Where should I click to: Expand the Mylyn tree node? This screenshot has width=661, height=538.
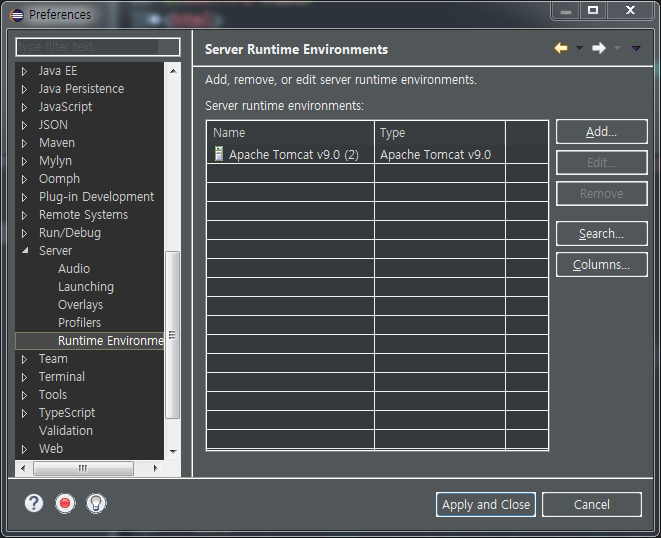[24, 161]
